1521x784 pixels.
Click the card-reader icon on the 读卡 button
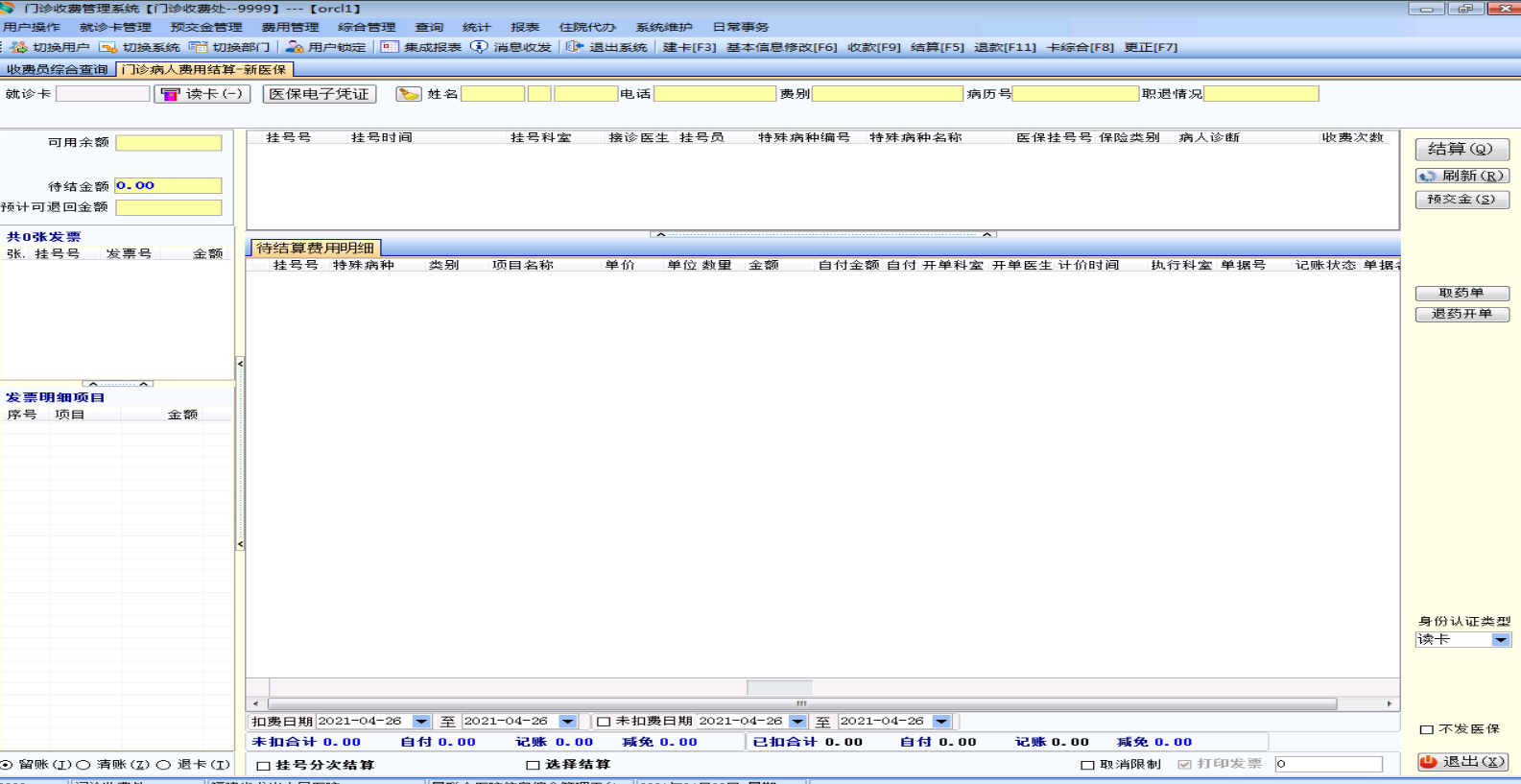(171, 94)
